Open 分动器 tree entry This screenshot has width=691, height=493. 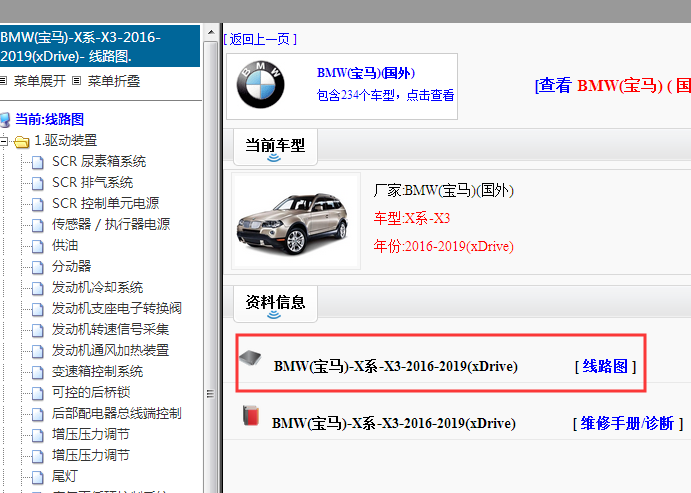71,267
